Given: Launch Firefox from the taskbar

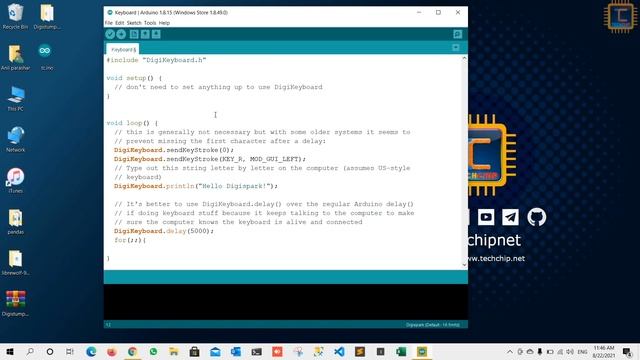Looking at the screenshot, I should click(111, 351).
